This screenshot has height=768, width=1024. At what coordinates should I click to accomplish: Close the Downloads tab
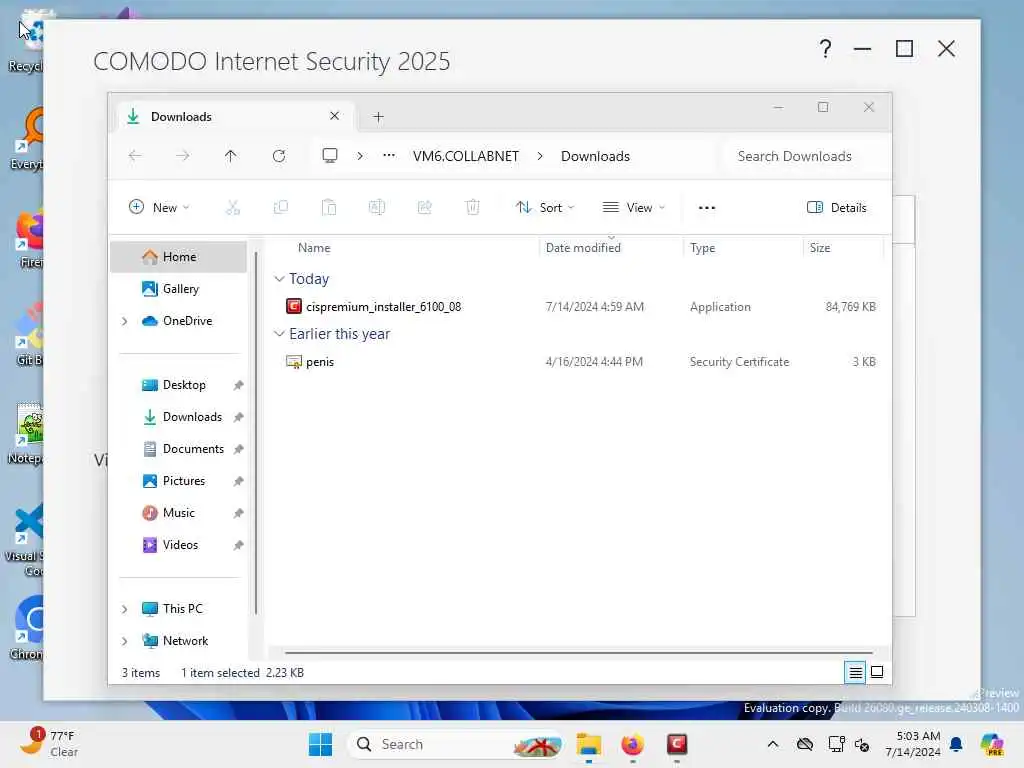pos(334,116)
